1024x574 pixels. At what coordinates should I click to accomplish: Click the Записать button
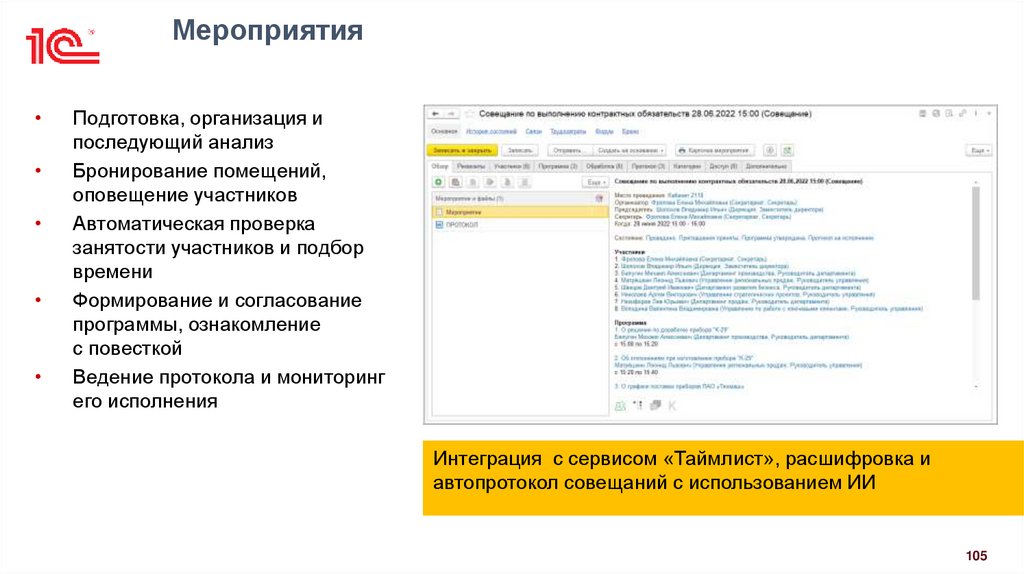(x=520, y=150)
